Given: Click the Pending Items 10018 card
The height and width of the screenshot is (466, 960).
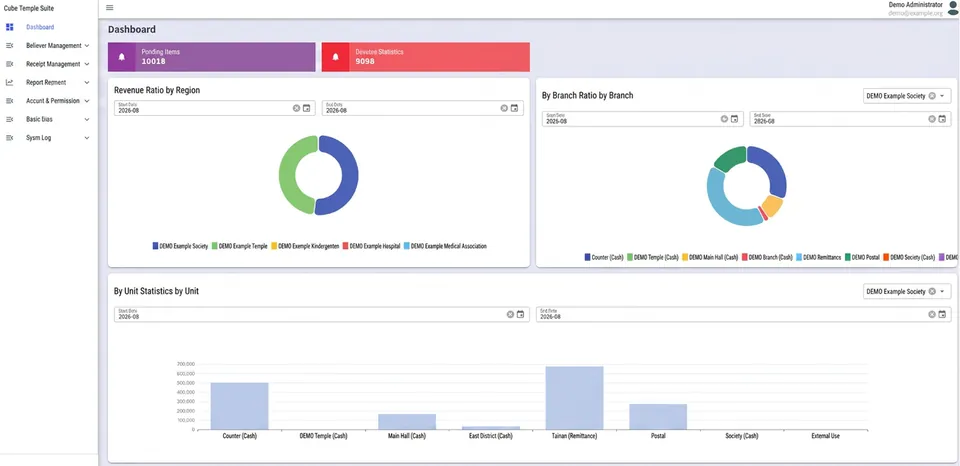Looking at the screenshot, I should point(212,57).
